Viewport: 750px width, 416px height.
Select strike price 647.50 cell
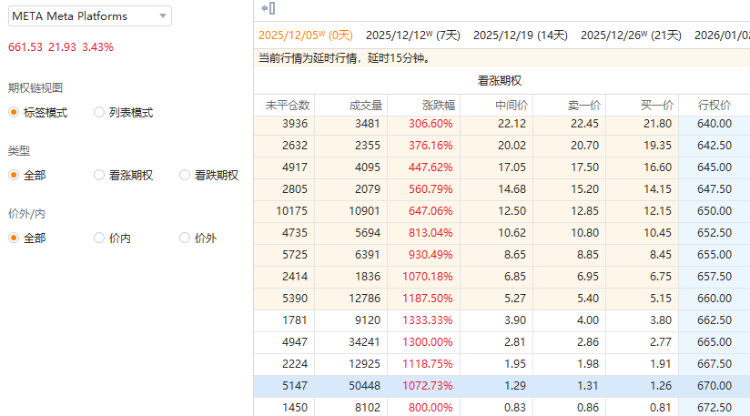(714, 189)
